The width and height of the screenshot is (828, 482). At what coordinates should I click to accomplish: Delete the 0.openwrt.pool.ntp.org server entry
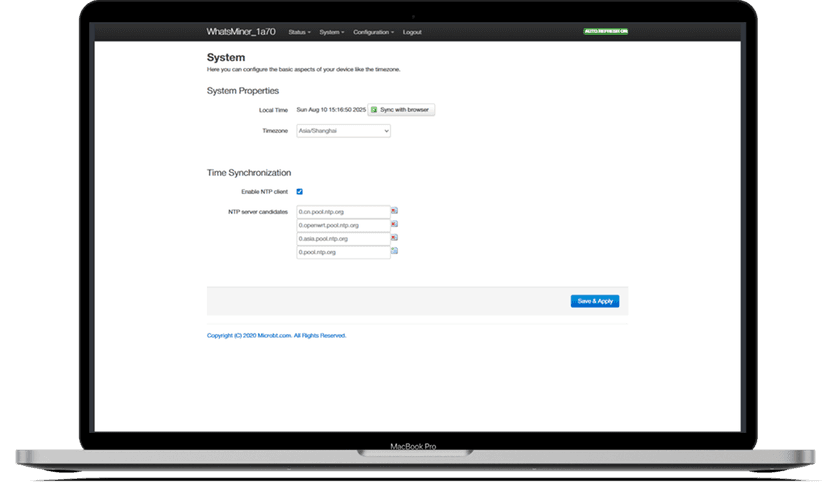pyautogui.click(x=394, y=224)
